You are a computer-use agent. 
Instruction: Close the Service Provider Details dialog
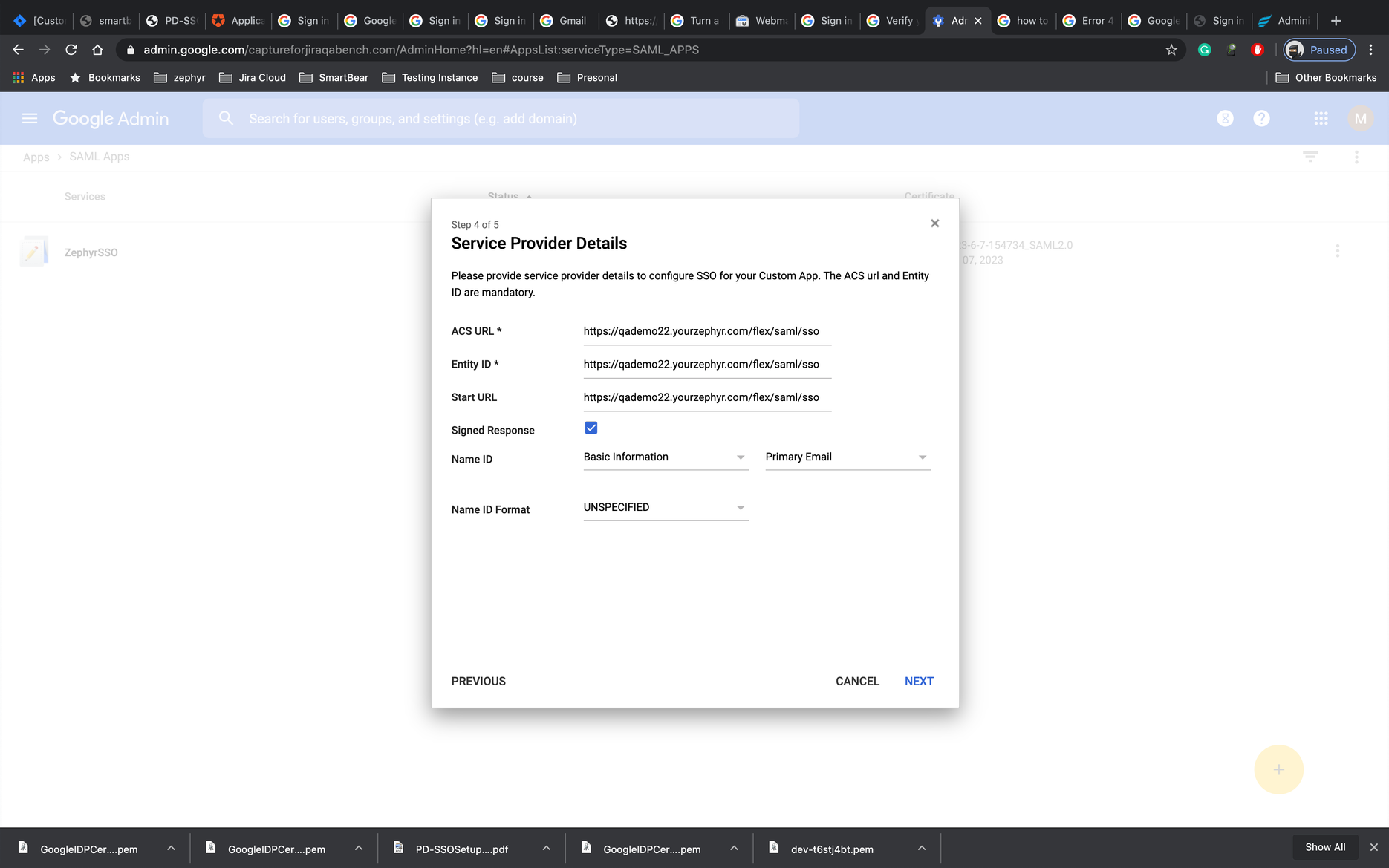(934, 223)
